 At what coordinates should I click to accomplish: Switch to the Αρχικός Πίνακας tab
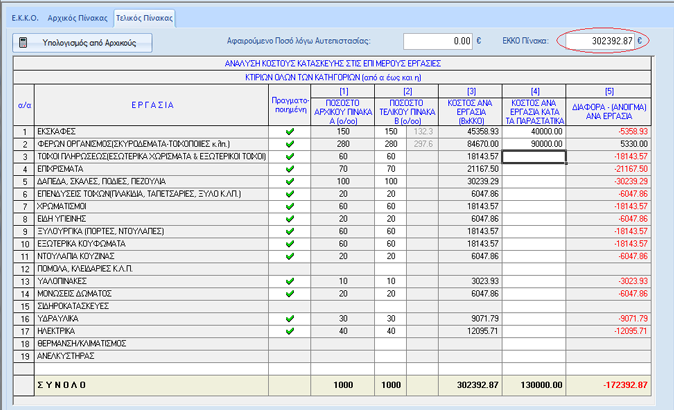[76, 19]
